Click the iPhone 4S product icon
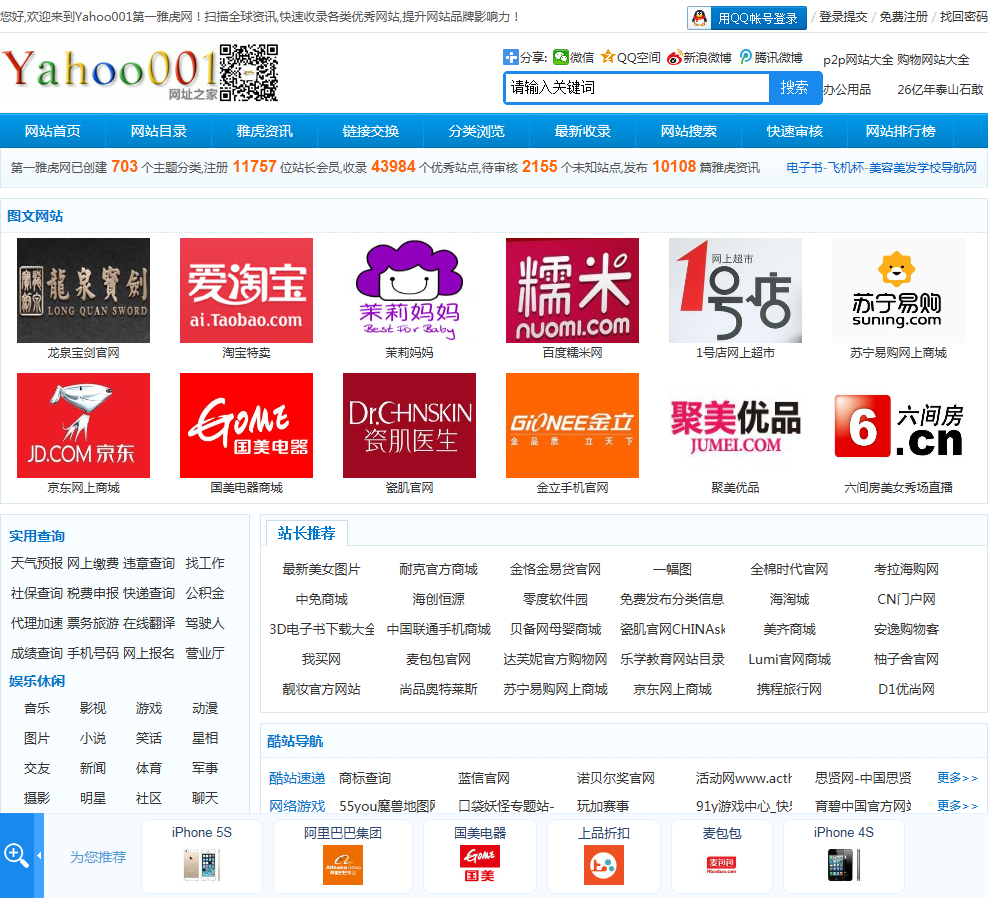988x898 pixels. pos(844,865)
